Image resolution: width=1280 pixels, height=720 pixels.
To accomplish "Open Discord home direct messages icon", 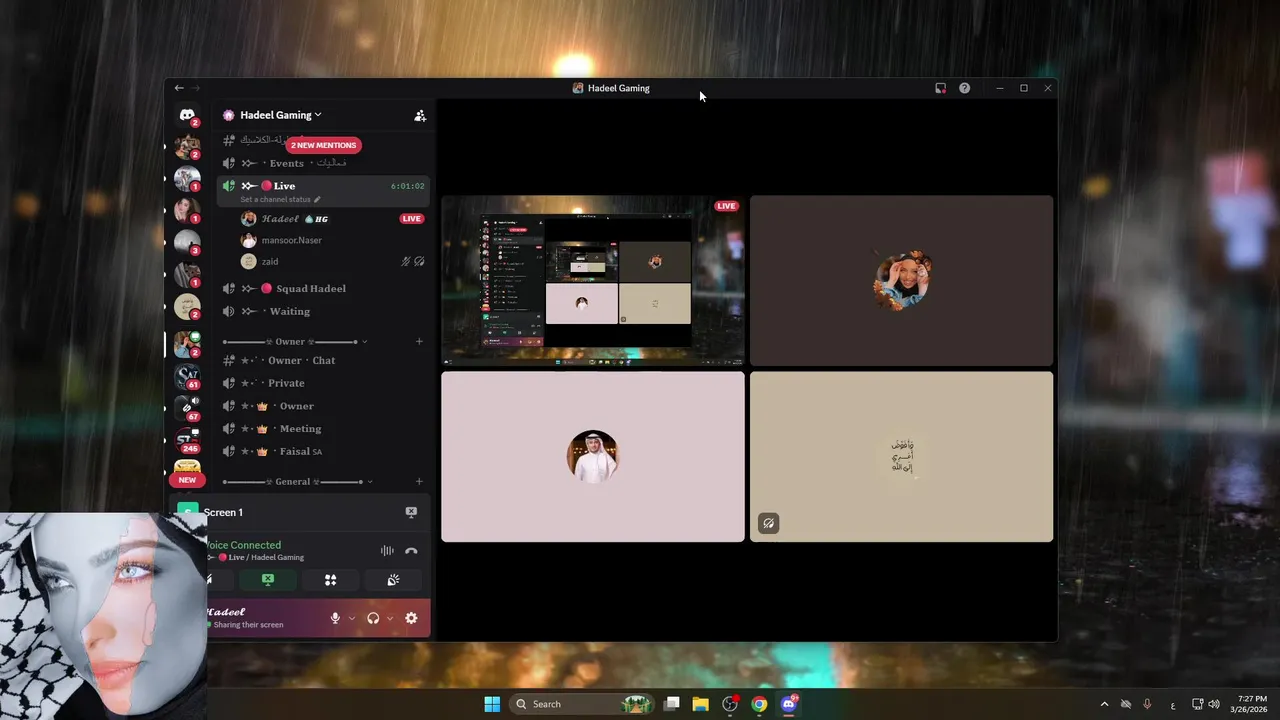I will click(x=187, y=115).
